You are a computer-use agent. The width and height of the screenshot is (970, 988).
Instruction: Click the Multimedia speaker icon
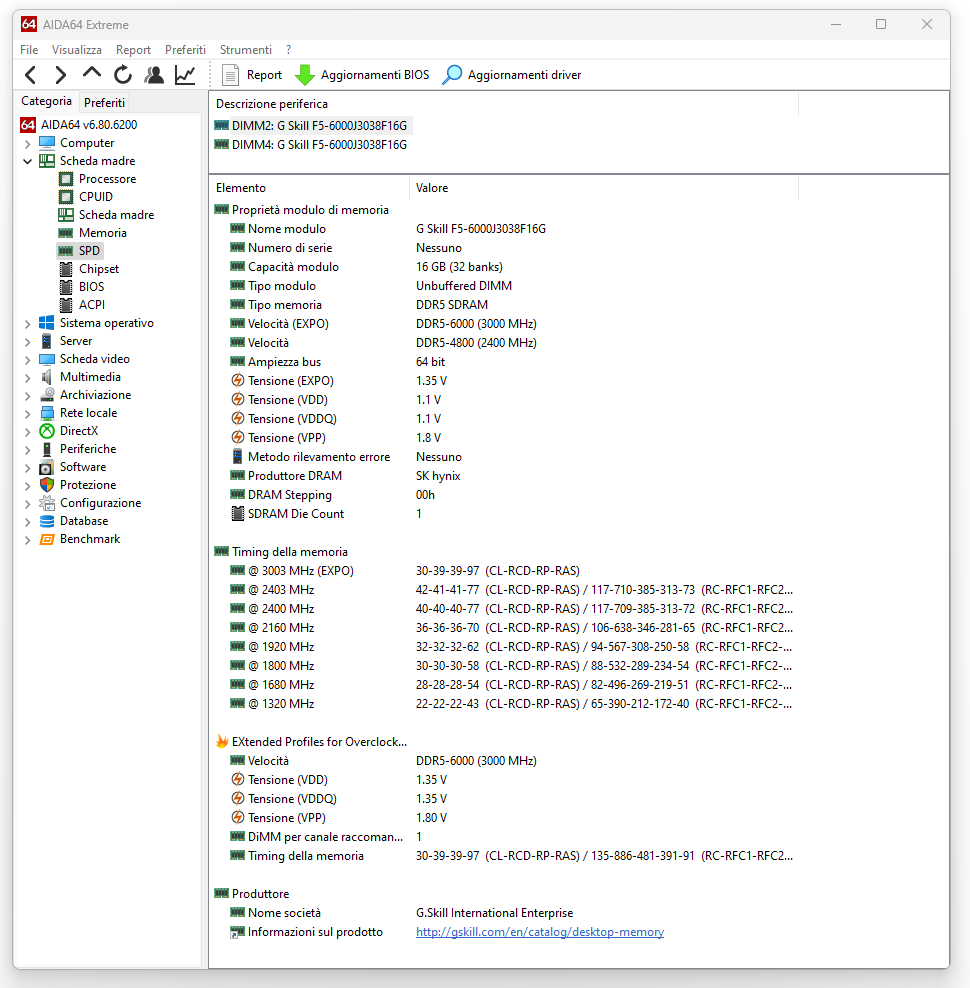47,377
